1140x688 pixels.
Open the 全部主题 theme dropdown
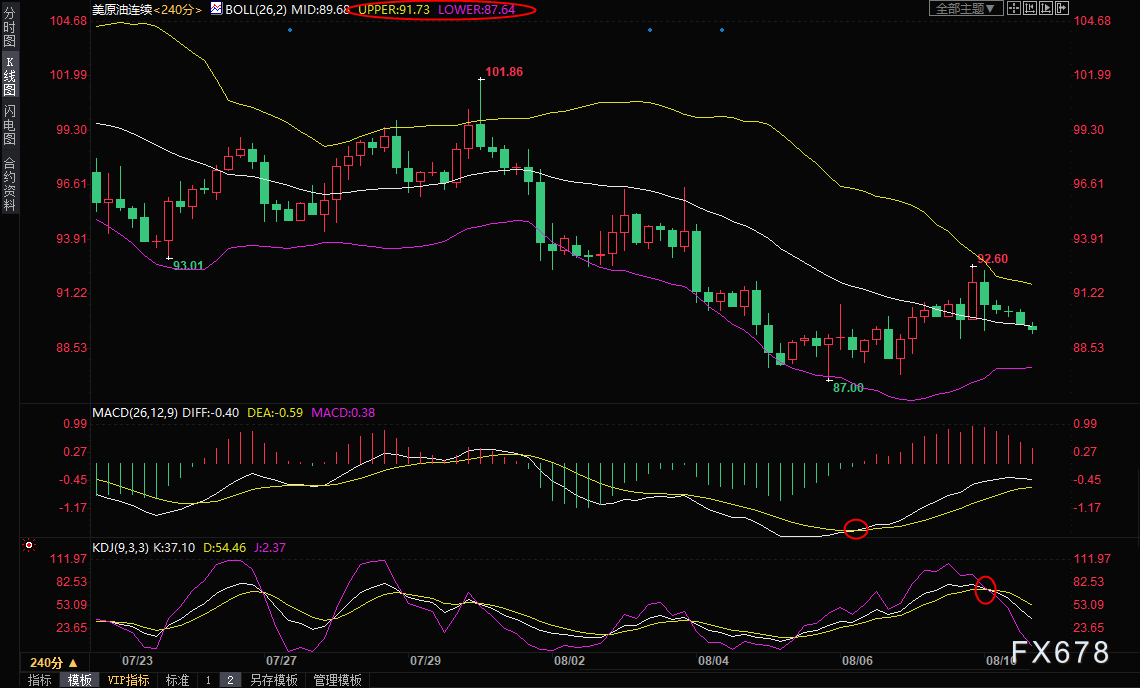tap(966, 9)
